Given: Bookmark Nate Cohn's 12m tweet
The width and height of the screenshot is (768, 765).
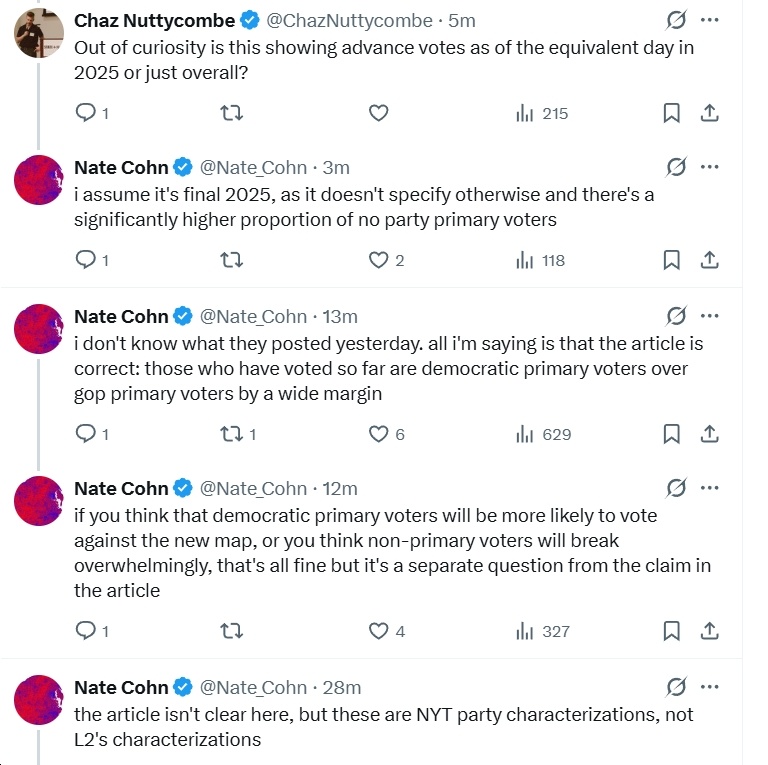Looking at the screenshot, I should click(672, 631).
